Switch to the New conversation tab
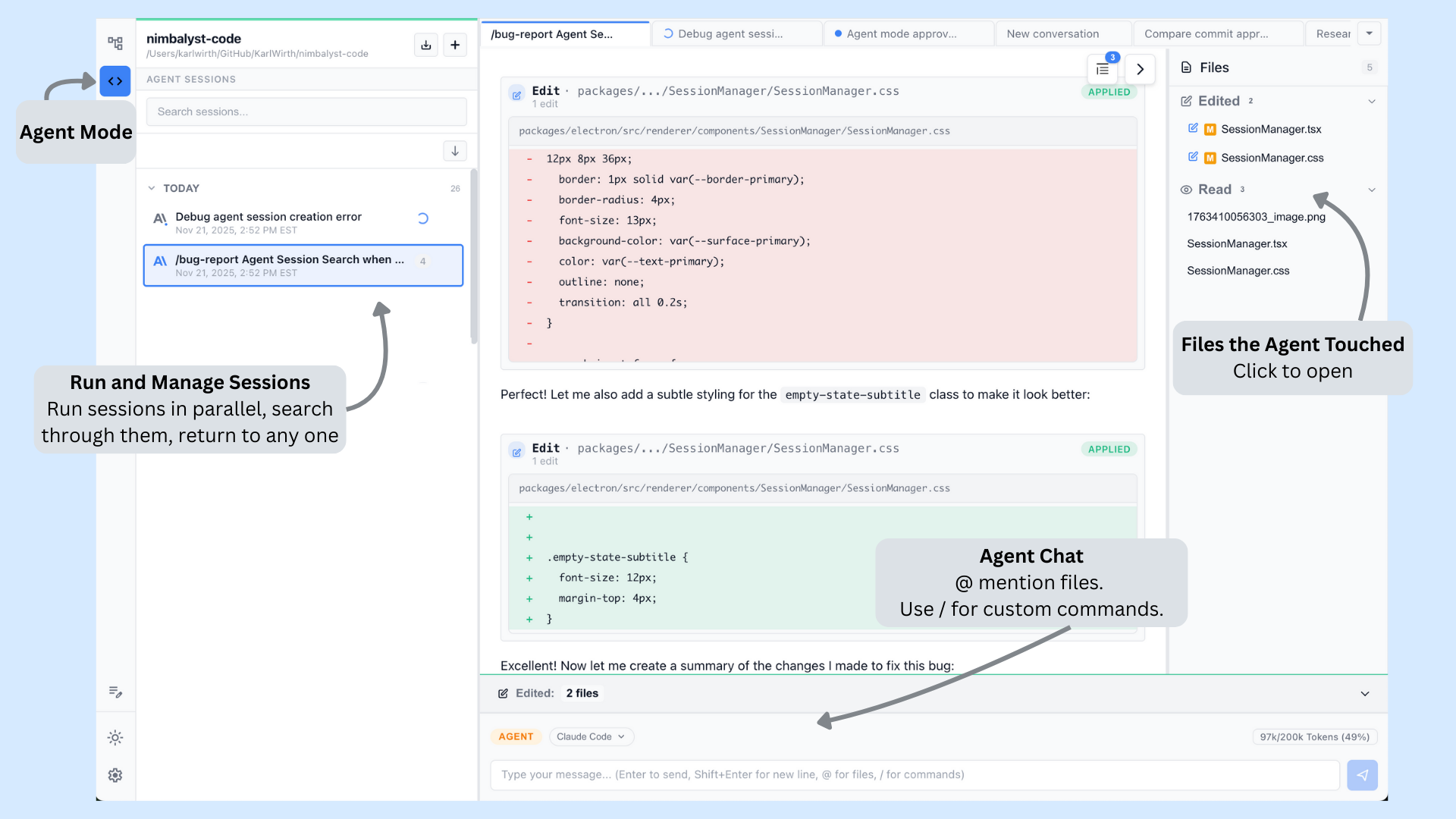This screenshot has height=819, width=1456. pos(1053,34)
